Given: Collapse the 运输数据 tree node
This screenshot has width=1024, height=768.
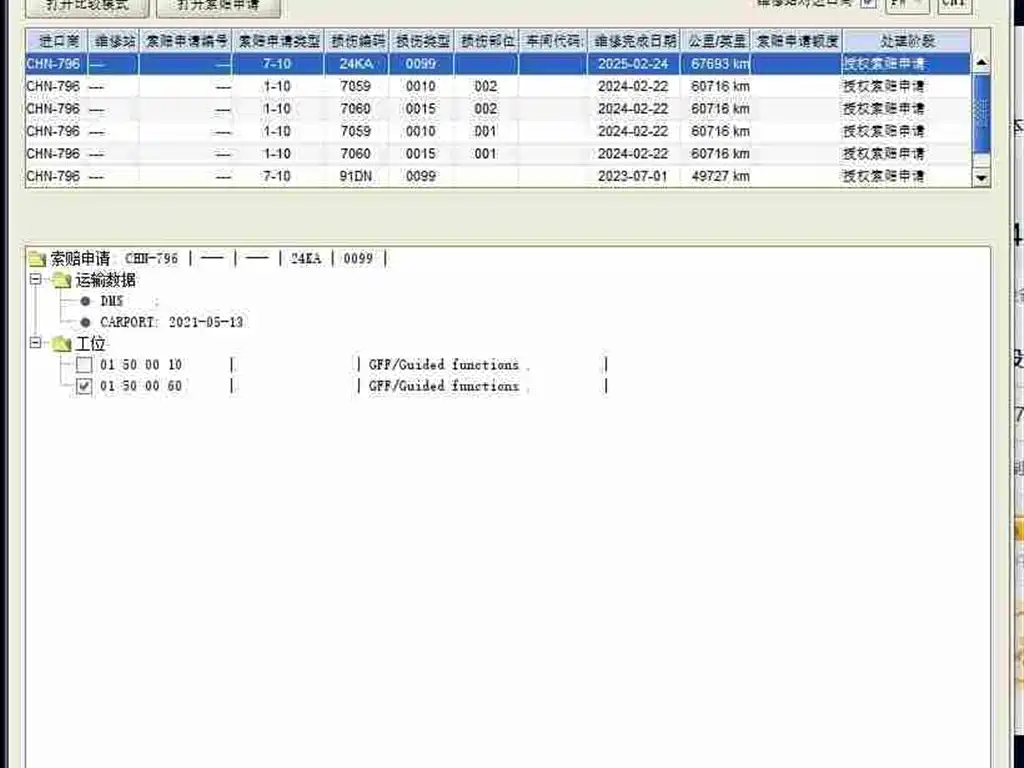Looking at the screenshot, I should click(x=36, y=280).
